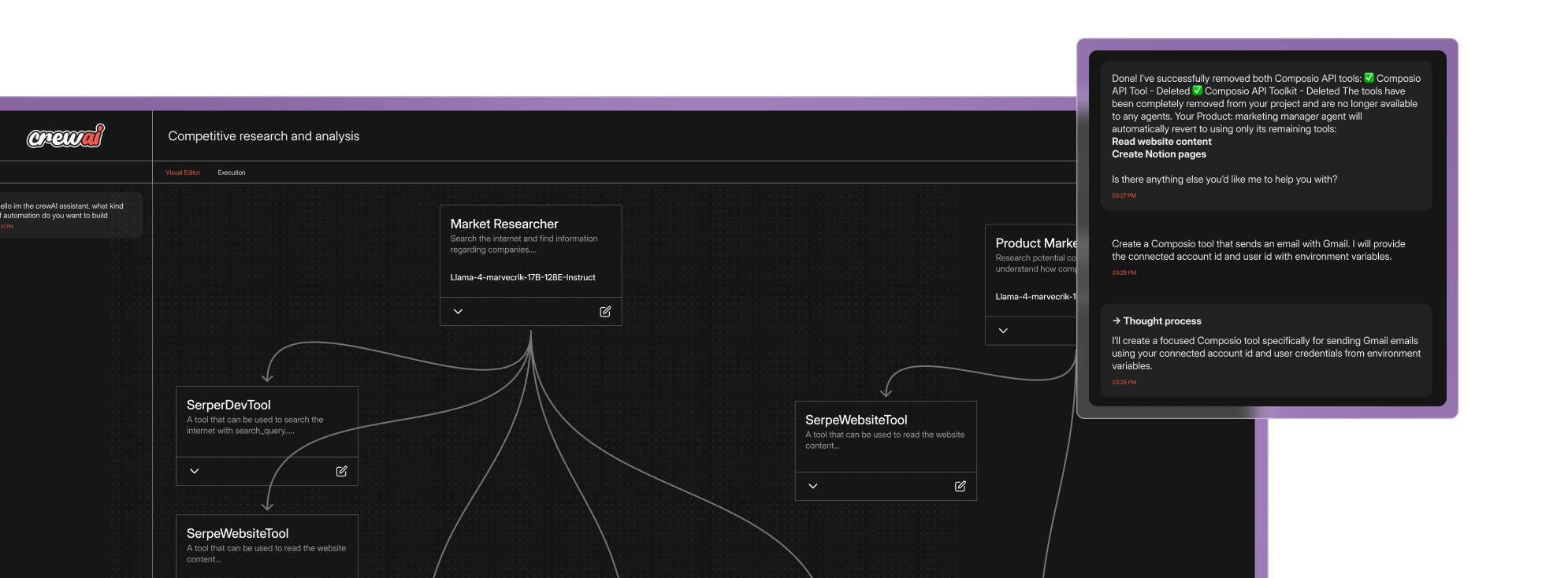Select the Market Researcher node title
Viewport: 1568px width, 578px height.
pos(504,224)
